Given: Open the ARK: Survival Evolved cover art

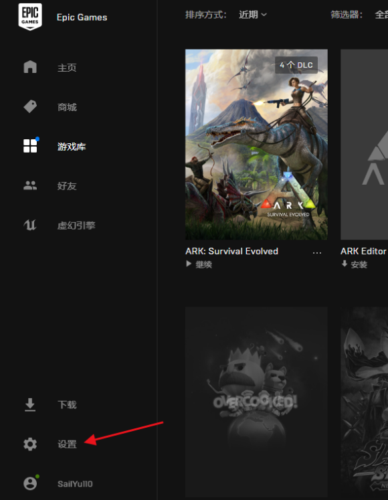Looking at the screenshot, I should [x=256, y=144].
